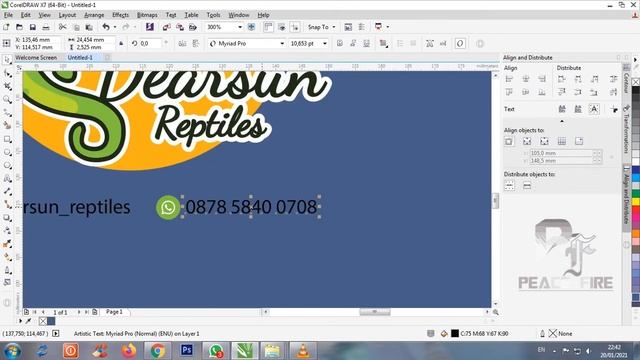The image size is (640, 360).
Task: Open the Myriad Pro font list dropdown
Action: point(282,43)
